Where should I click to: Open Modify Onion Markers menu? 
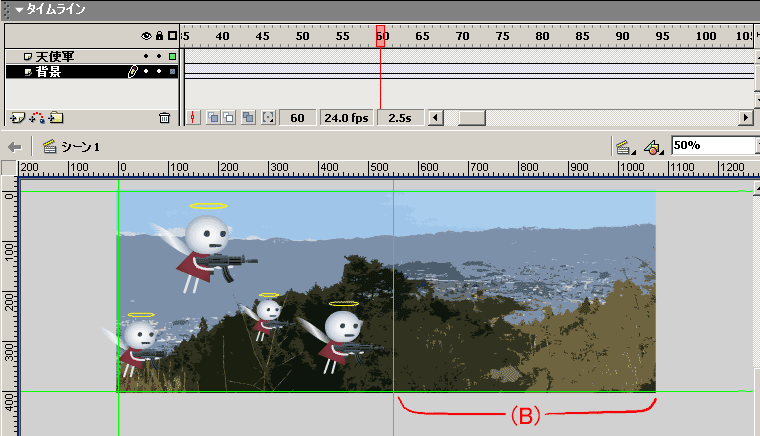268,118
